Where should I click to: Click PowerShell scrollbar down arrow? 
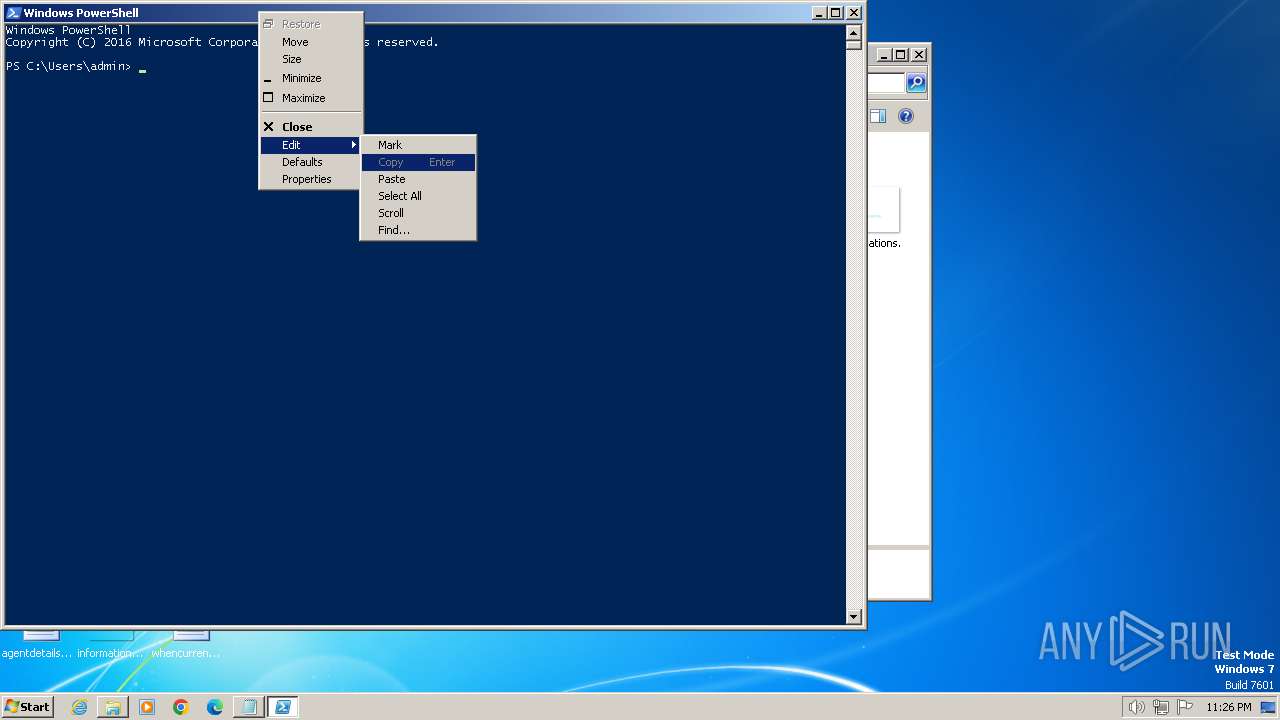[854, 617]
